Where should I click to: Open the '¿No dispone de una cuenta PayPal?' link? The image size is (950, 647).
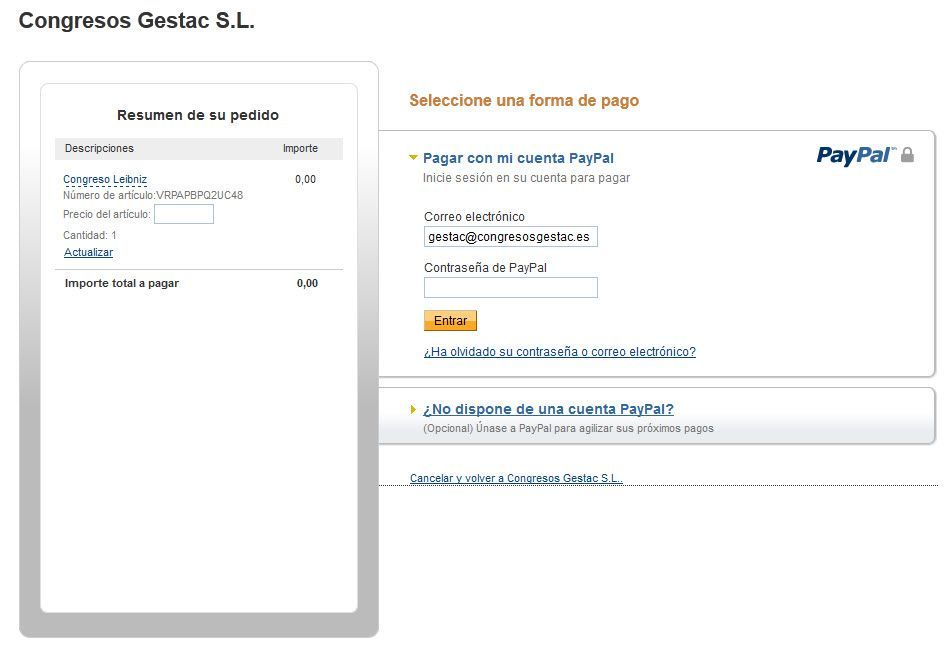click(x=548, y=410)
